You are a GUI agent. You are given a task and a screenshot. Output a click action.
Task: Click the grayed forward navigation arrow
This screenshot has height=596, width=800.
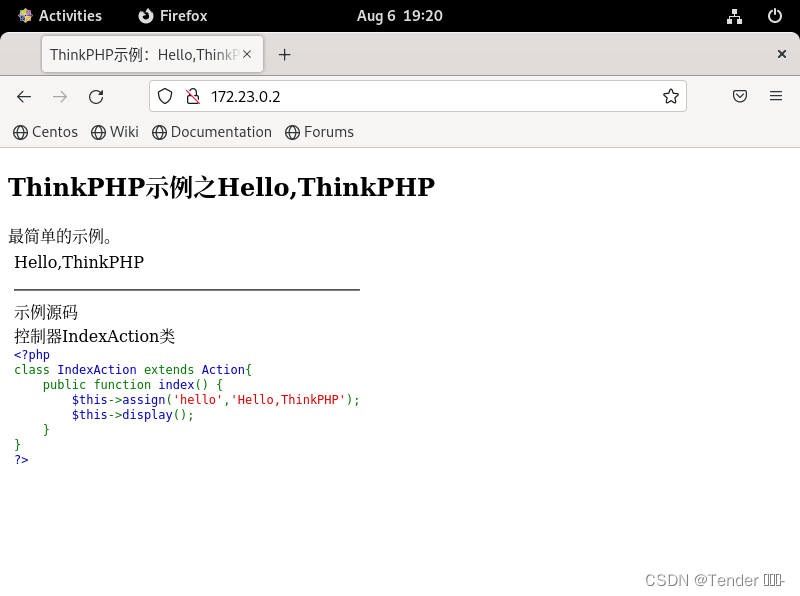(59, 96)
